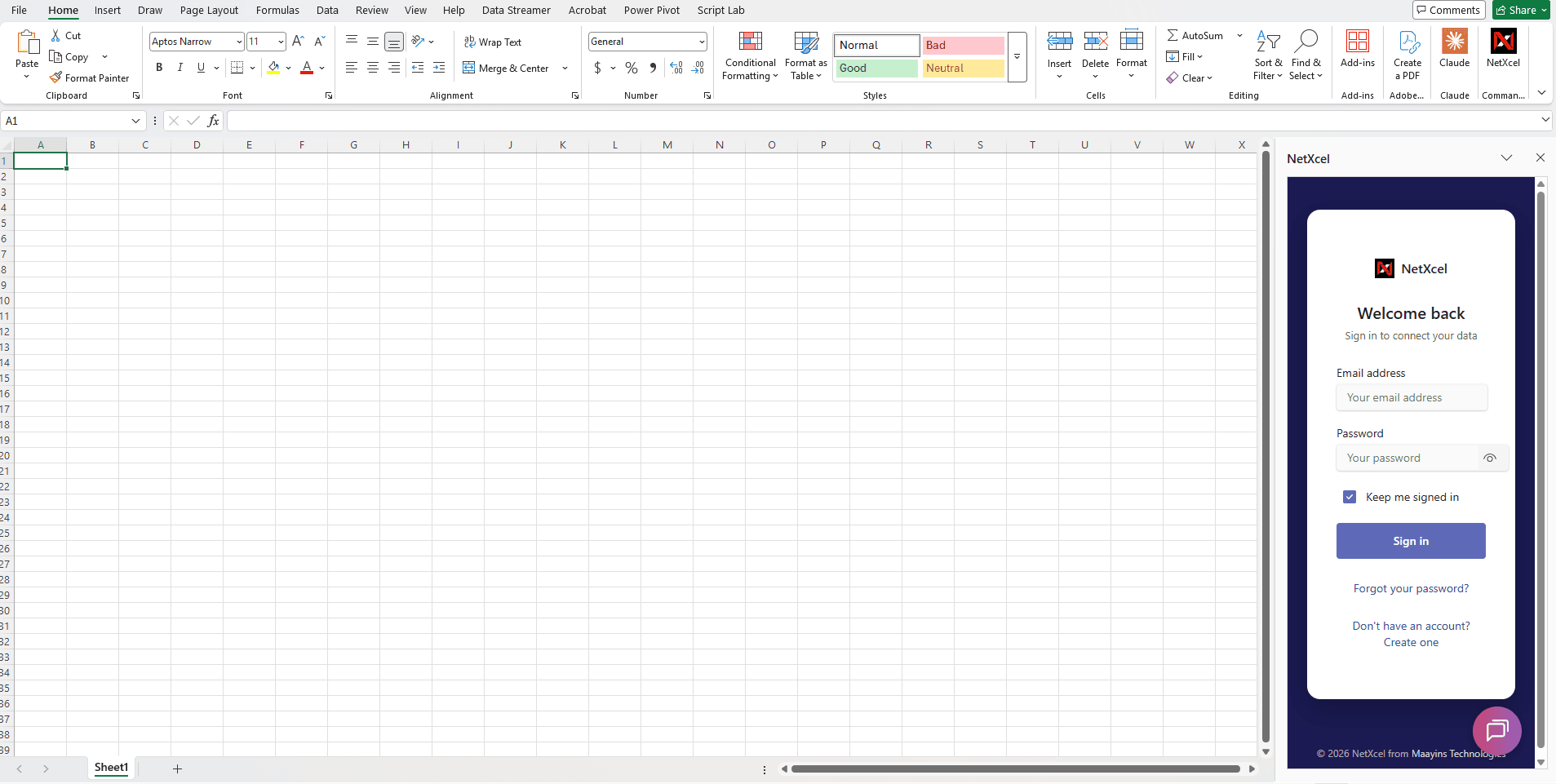
Task: Launch the Claude add-in icon
Action: [1455, 41]
